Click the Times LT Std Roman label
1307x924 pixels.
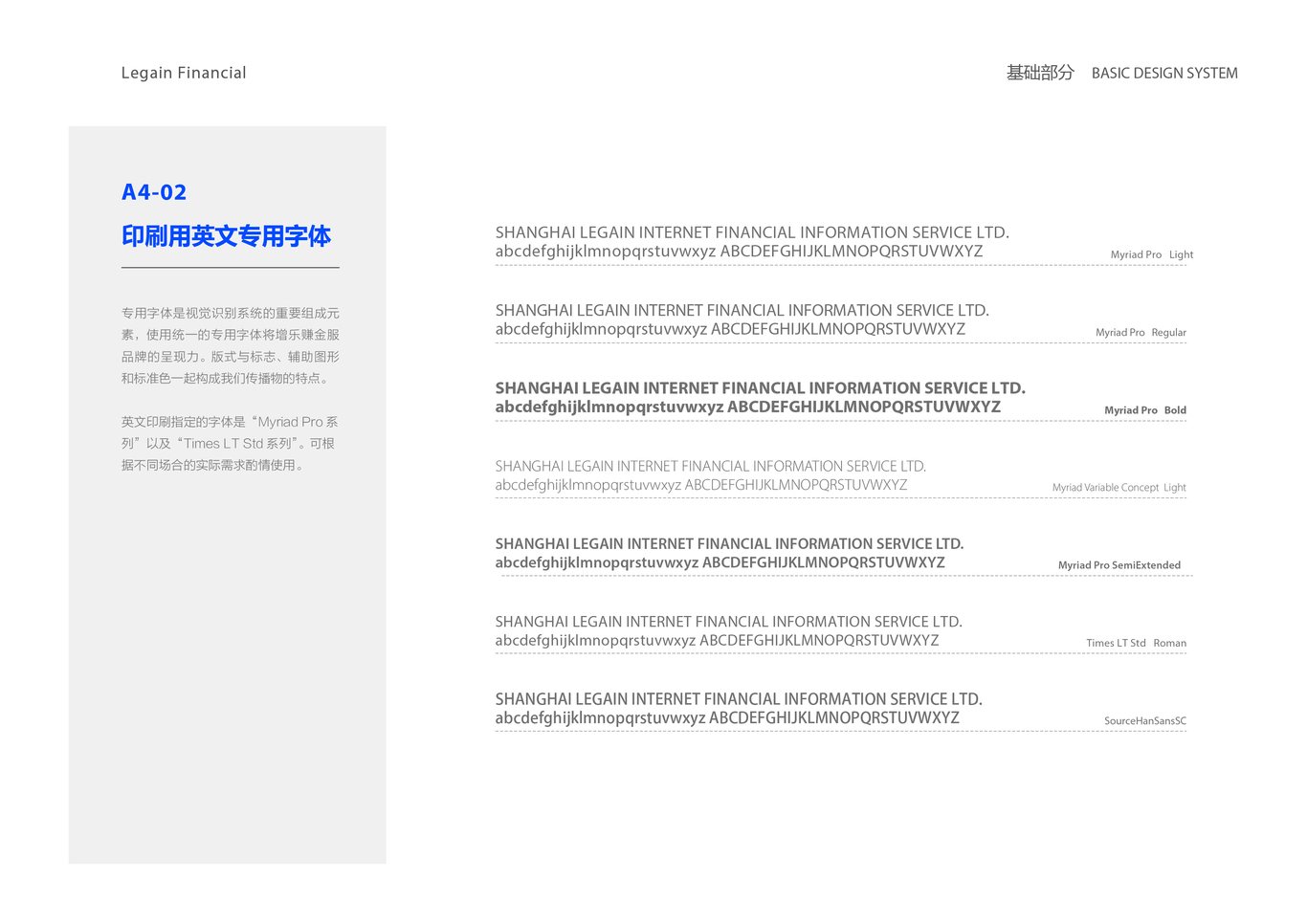1137,643
